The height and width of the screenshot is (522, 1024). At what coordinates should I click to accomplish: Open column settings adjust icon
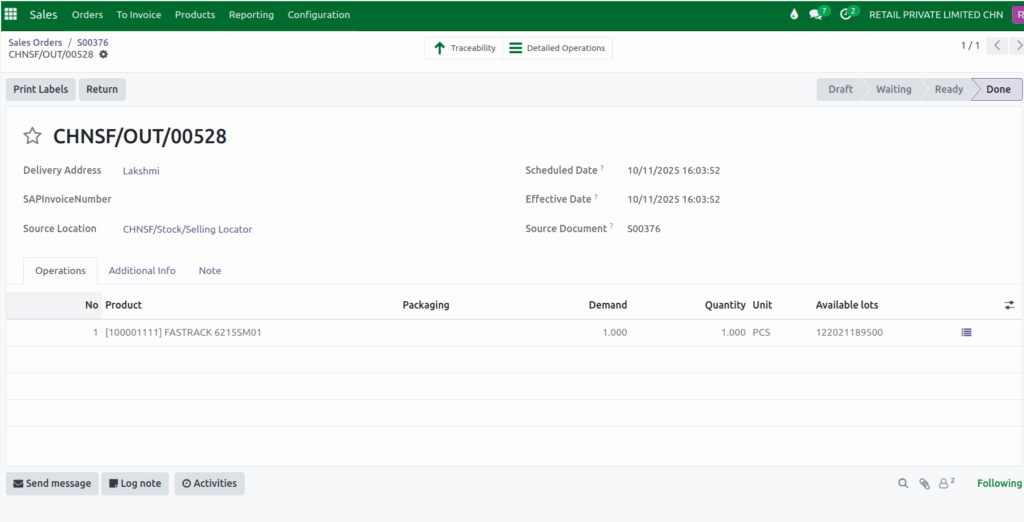coord(1009,305)
